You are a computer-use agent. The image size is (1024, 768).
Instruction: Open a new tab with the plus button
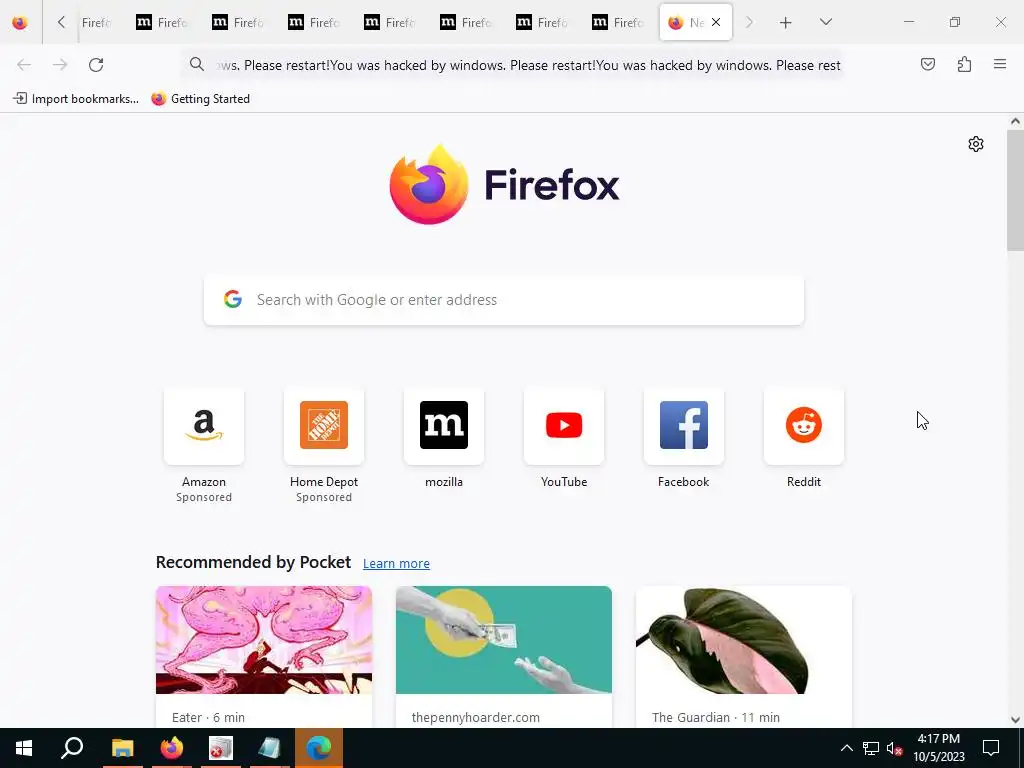(786, 23)
